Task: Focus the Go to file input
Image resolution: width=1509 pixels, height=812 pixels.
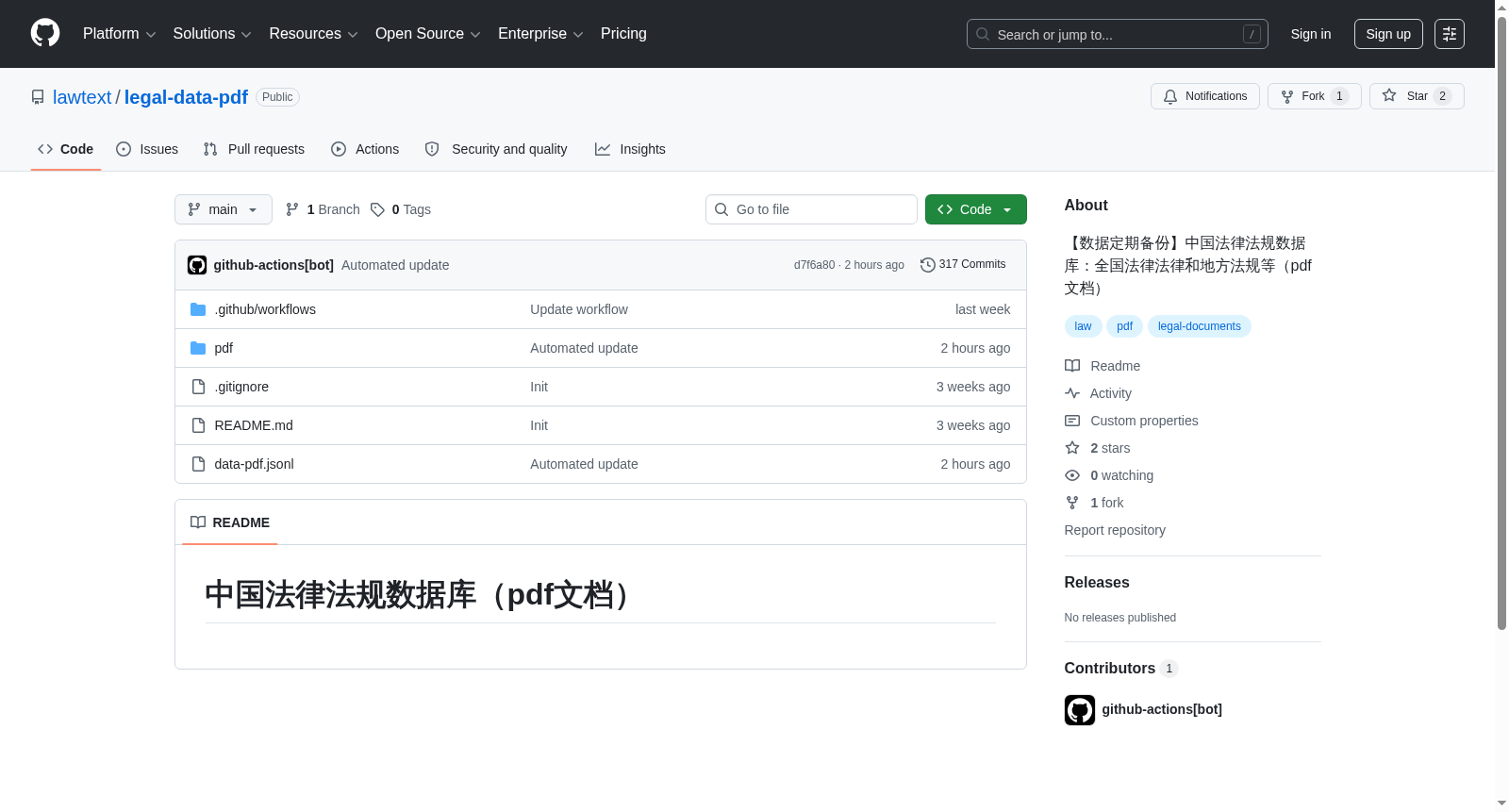Action: pyautogui.click(x=811, y=209)
